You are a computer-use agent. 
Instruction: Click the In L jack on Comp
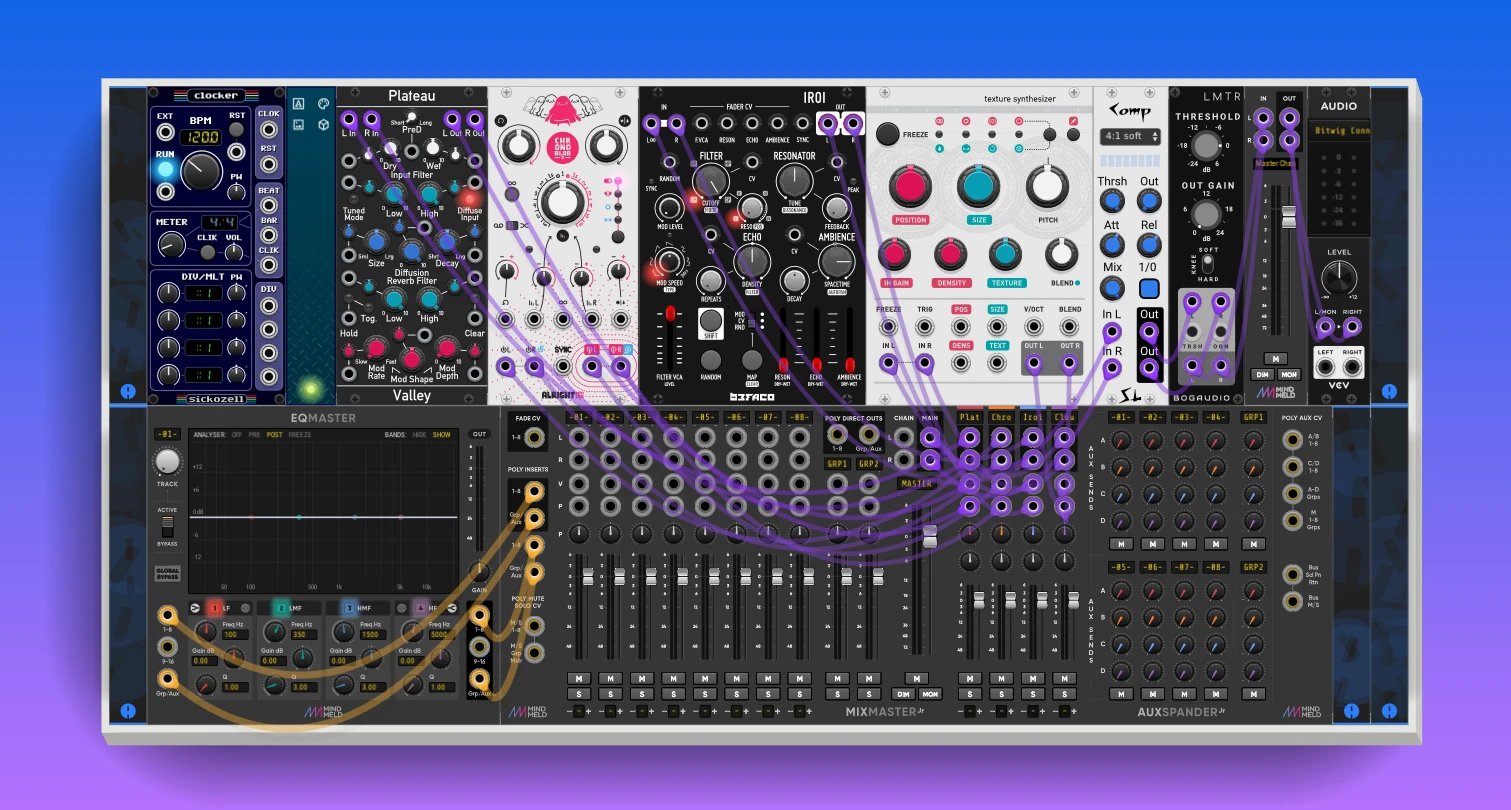tap(1112, 330)
